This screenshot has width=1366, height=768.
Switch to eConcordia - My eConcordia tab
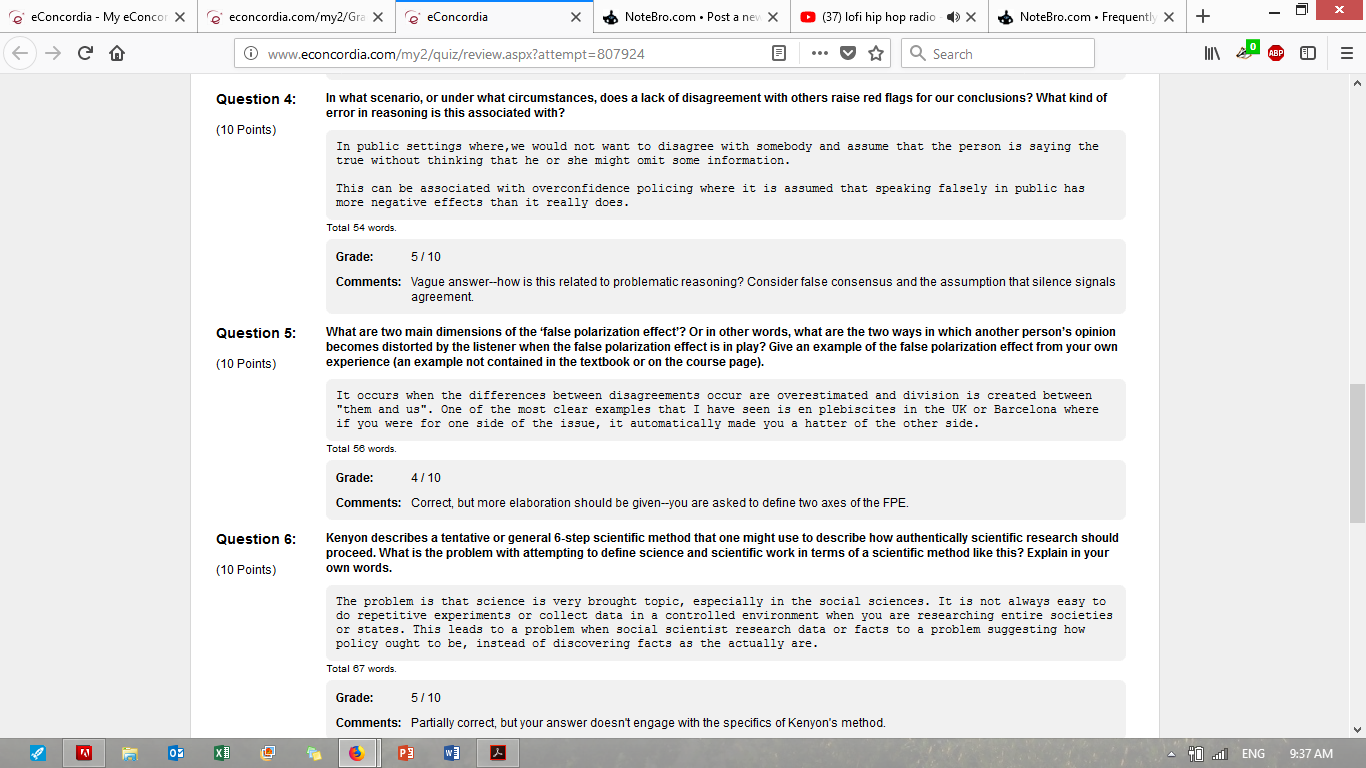(95, 17)
